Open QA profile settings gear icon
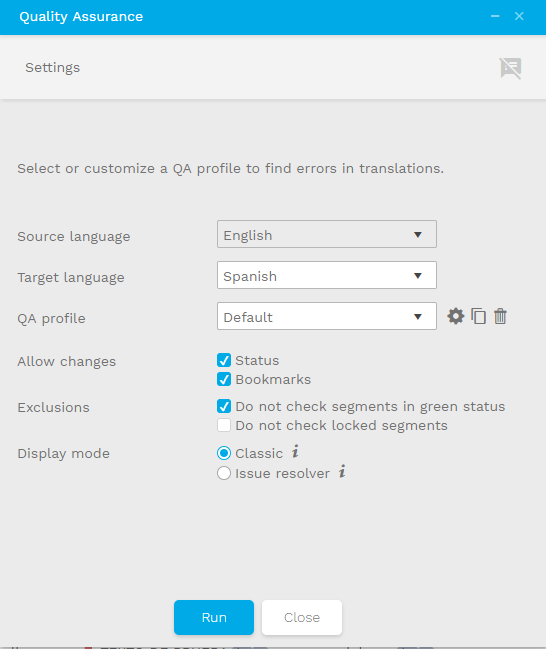This screenshot has width=546, height=649. pyautogui.click(x=455, y=316)
